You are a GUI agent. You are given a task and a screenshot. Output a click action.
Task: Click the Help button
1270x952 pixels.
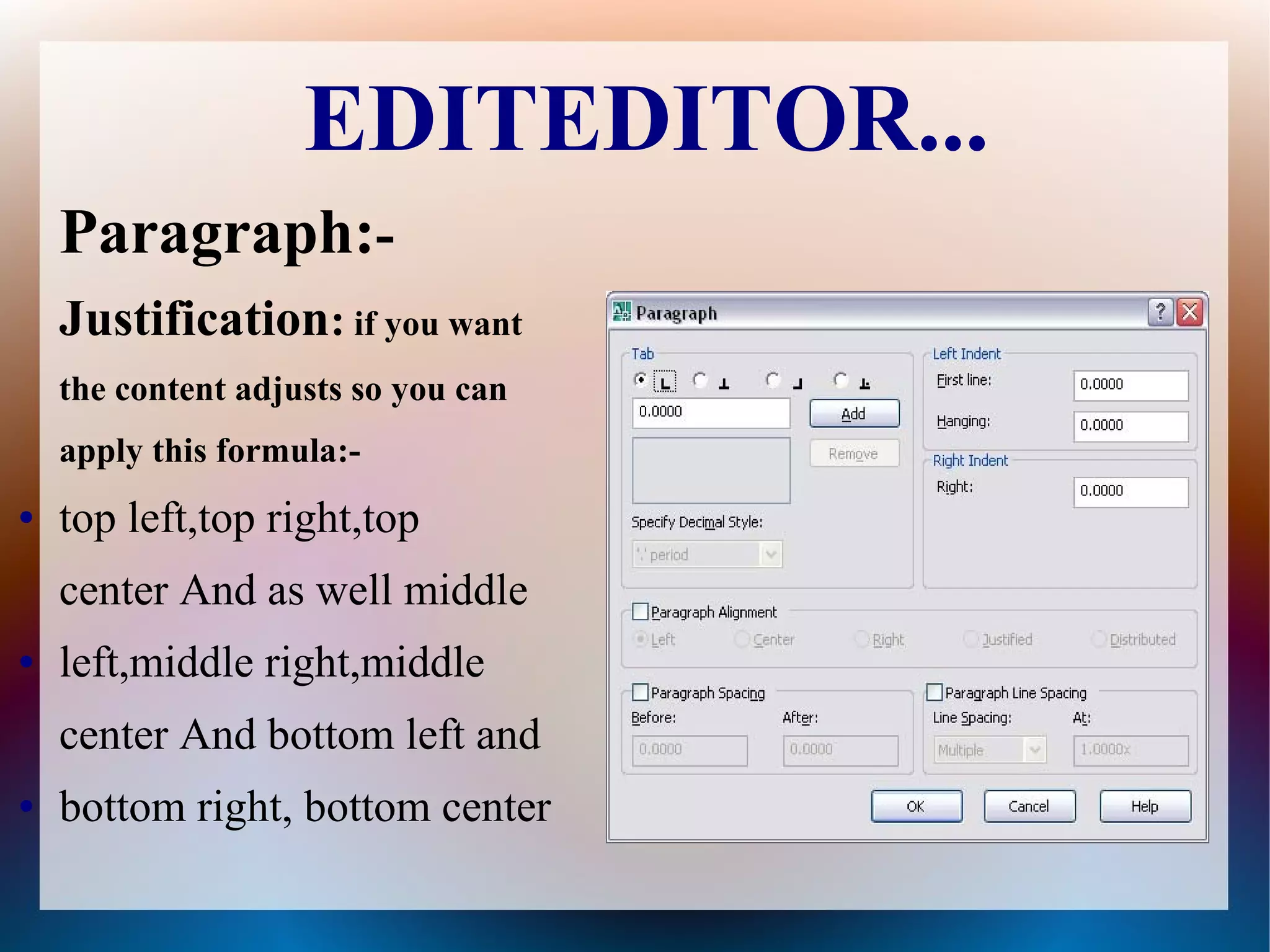[x=1145, y=806]
